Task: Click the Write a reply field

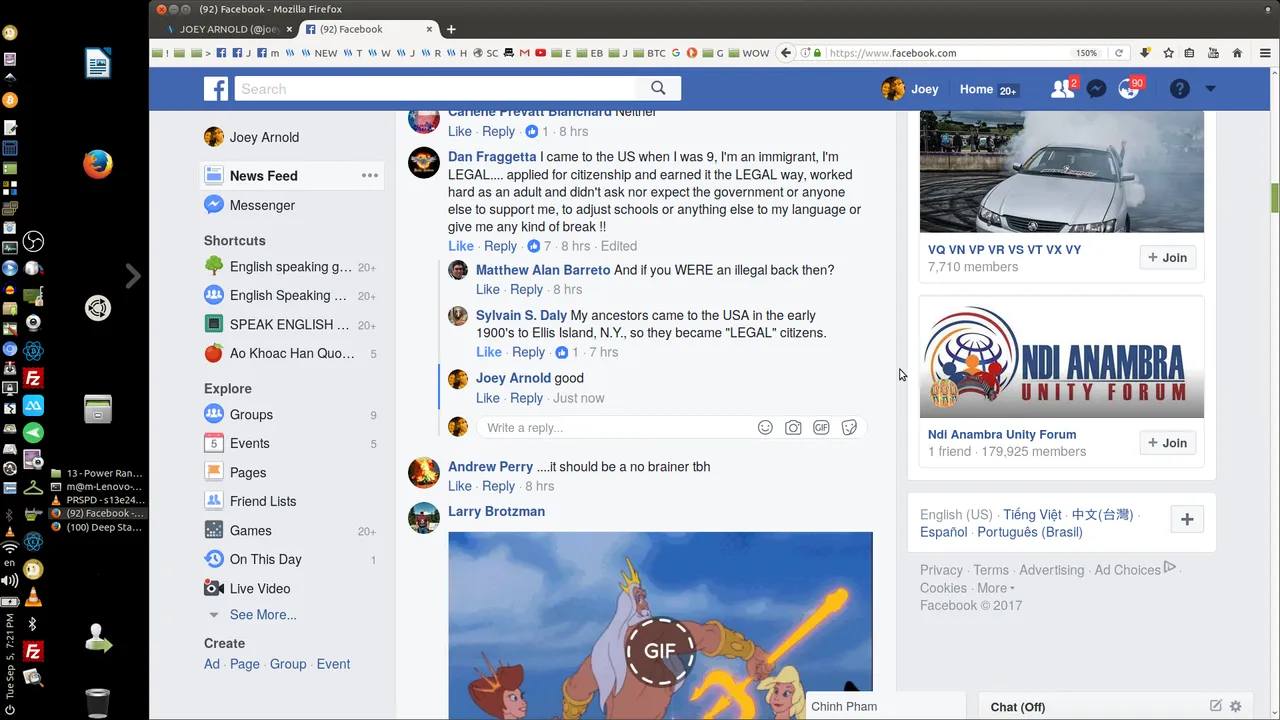Action: pyautogui.click(x=616, y=427)
